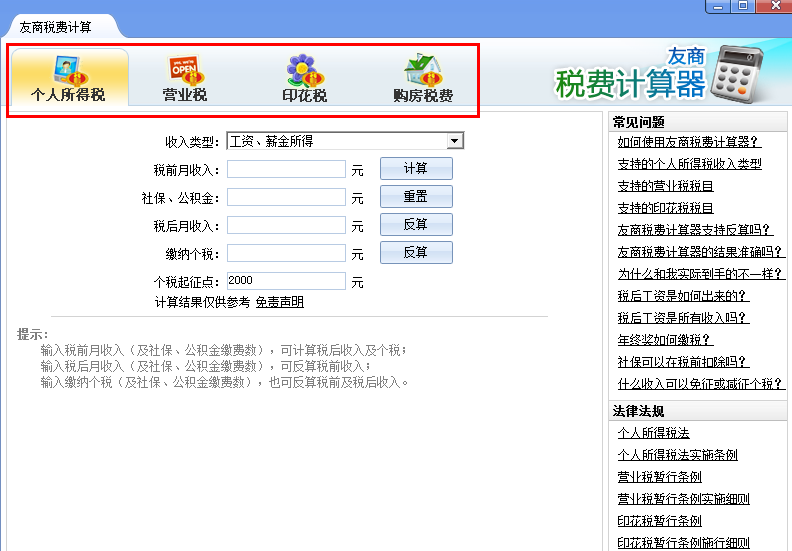Click the 重置 button
This screenshot has width=792, height=551.
(x=416, y=196)
